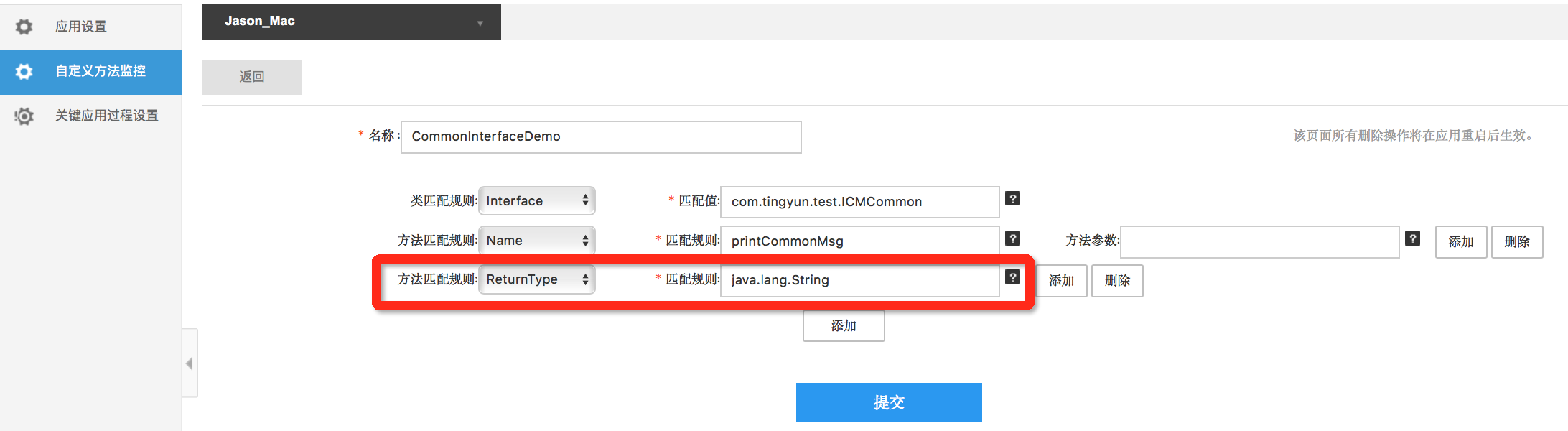Open the 类匹配规则 Interface dropdown
1568x431 pixels.
point(537,201)
